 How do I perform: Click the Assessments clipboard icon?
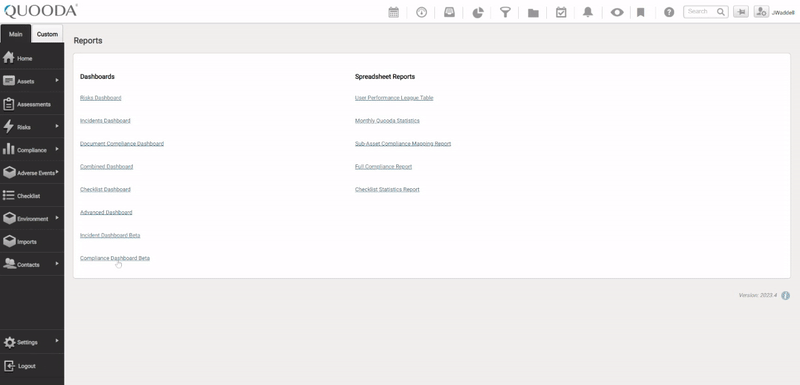(9, 104)
